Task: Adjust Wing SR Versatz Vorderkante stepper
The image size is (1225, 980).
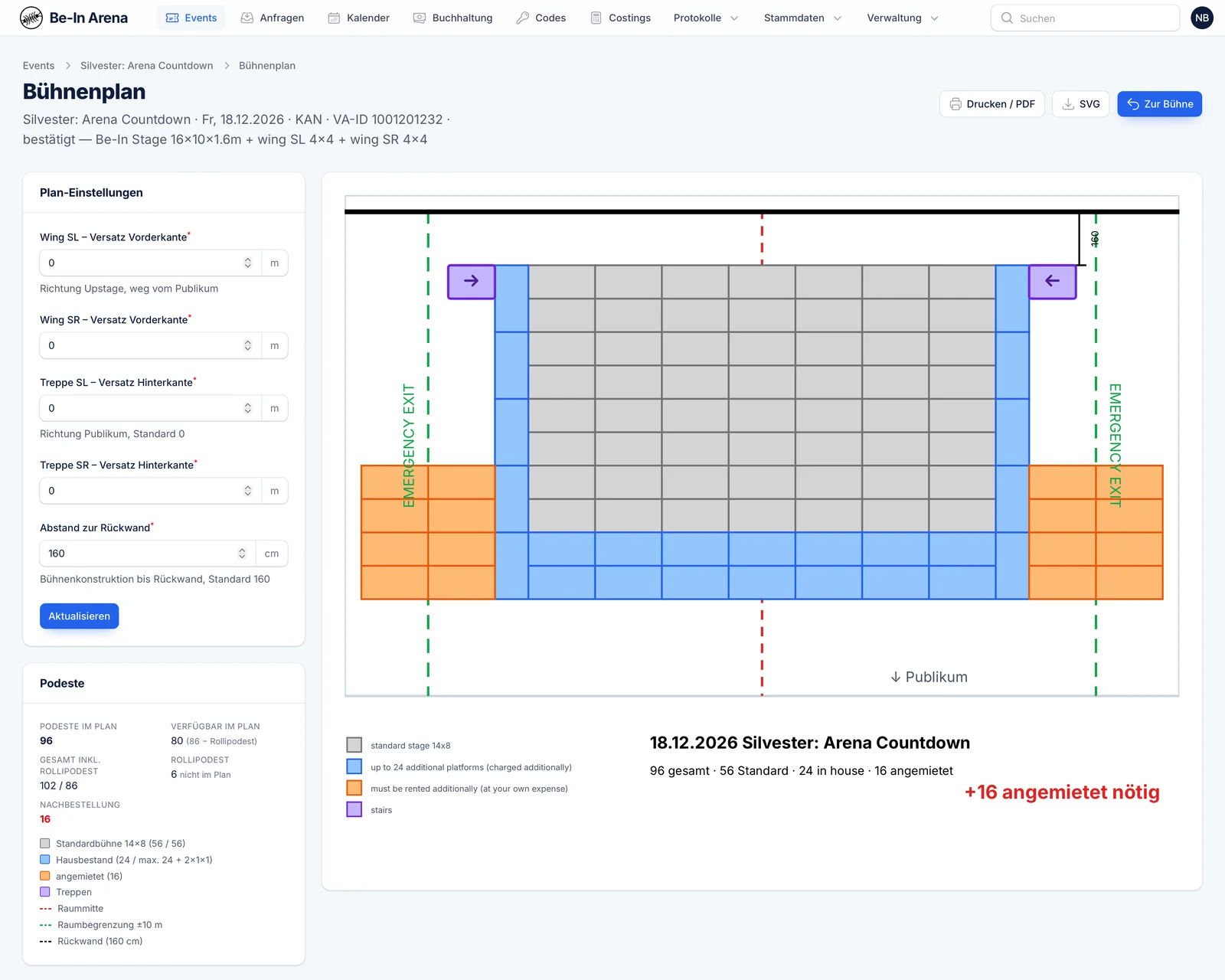Action: (x=248, y=345)
